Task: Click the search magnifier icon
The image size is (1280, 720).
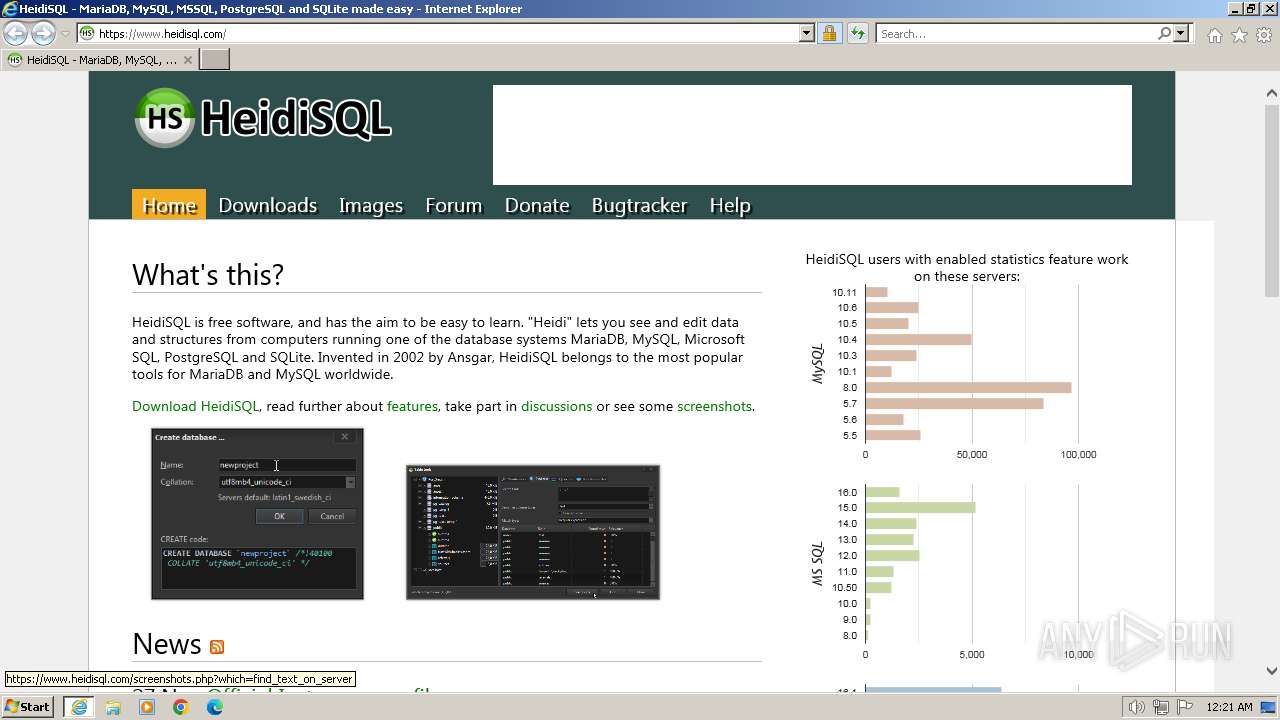Action: pos(1164,33)
